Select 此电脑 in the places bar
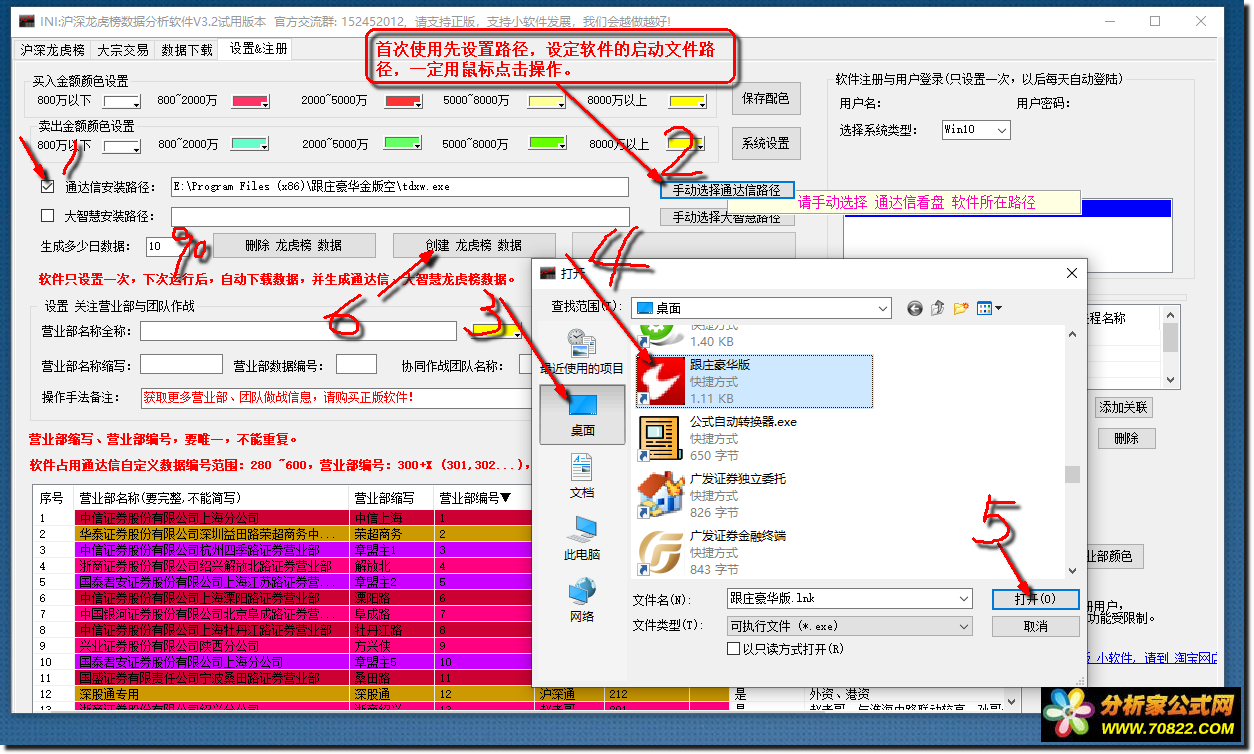Image resolution: width=1254 pixels, height=754 pixels. pos(582,538)
